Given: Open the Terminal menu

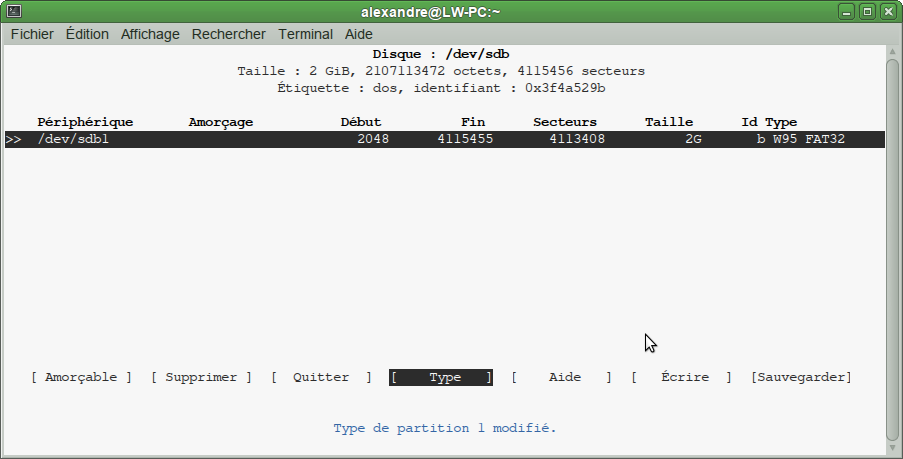Looking at the screenshot, I should (x=305, y=34).
